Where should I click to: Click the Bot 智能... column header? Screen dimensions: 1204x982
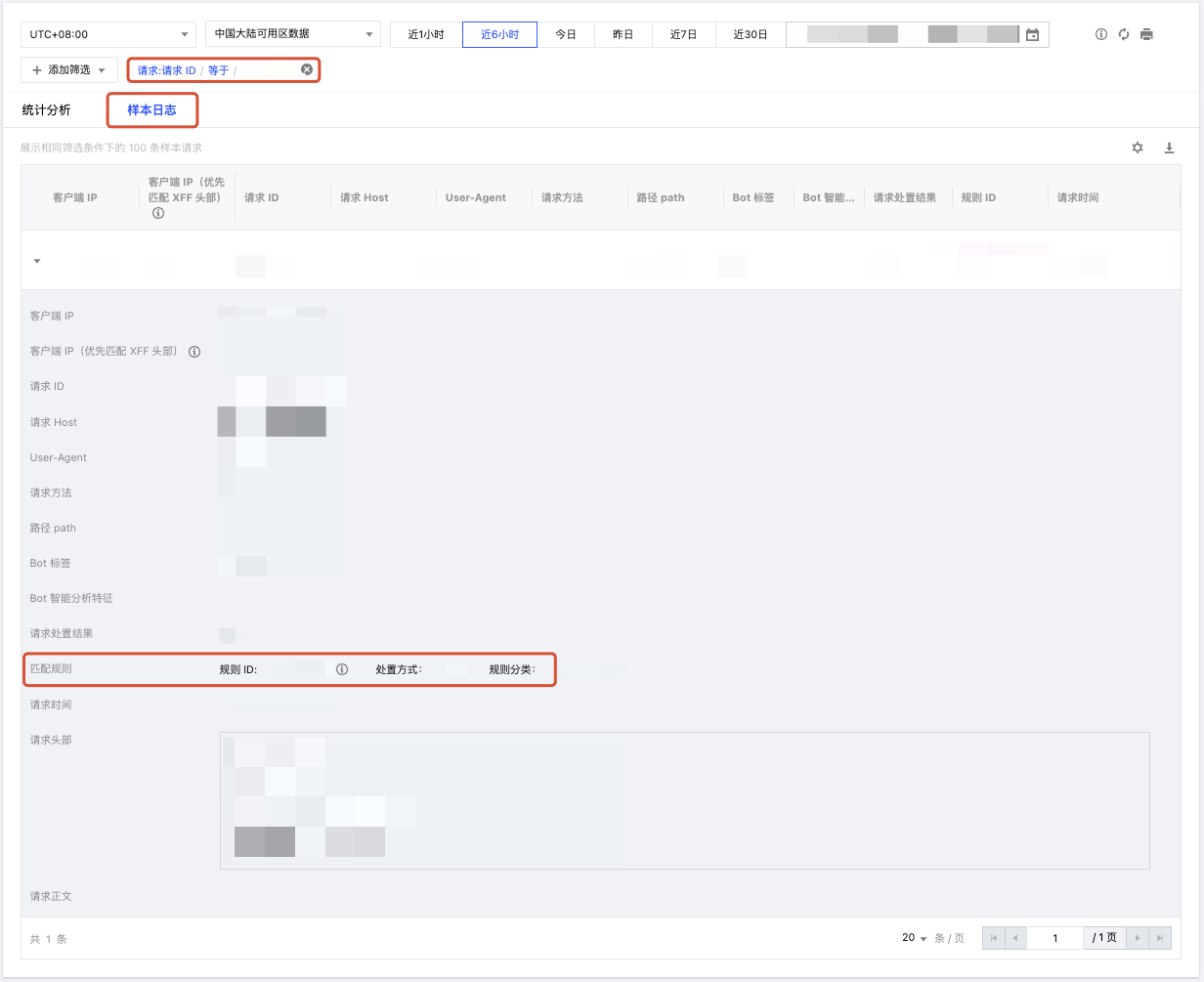point(829,197)
